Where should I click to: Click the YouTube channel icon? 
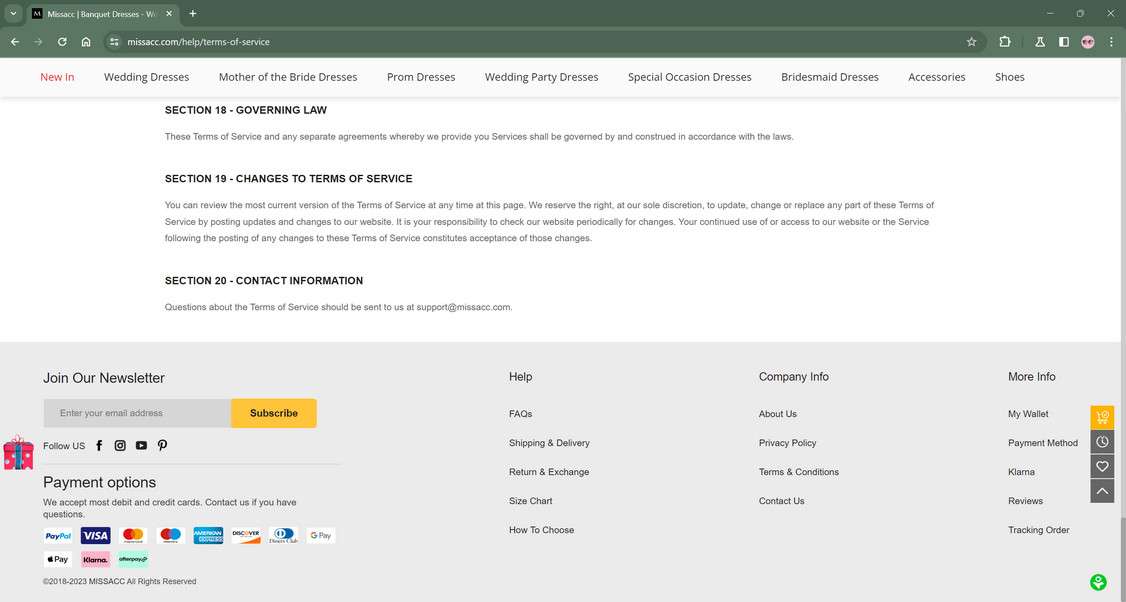141,445
